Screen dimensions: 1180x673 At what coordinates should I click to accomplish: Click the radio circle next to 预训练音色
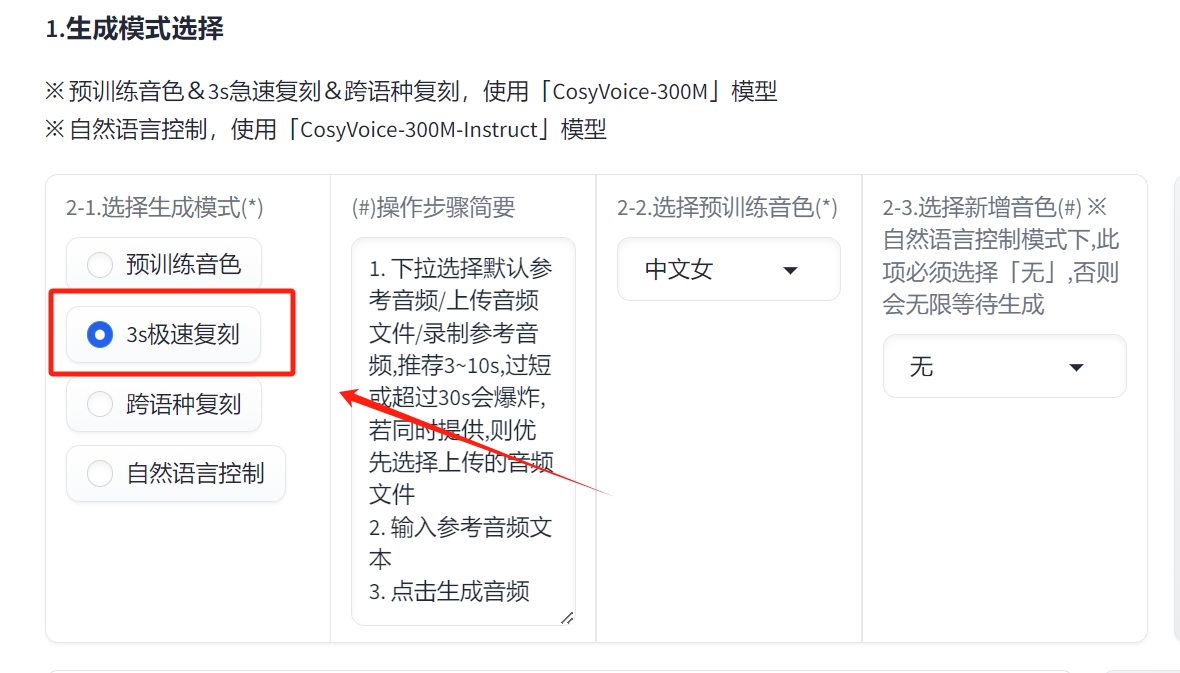point(99,264)
